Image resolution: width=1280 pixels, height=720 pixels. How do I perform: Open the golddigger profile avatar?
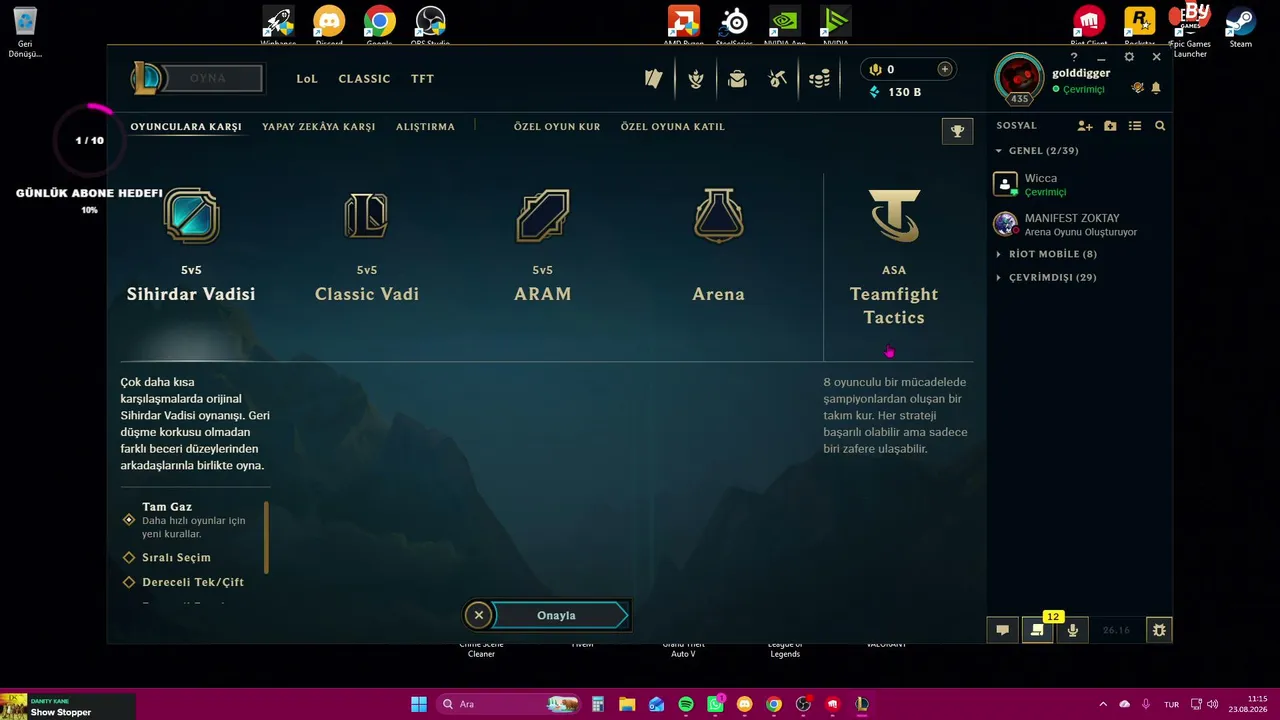[1019, 78]
